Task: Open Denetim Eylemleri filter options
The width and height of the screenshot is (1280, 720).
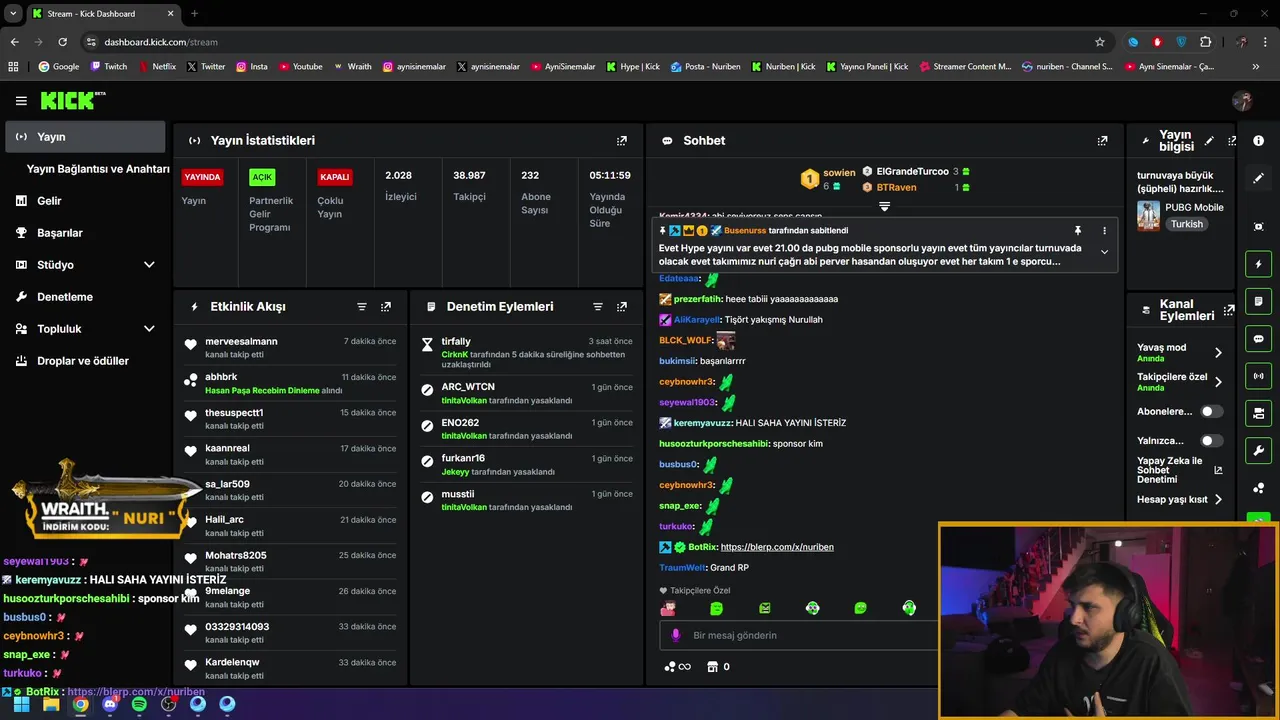Action: click(598, 307)
